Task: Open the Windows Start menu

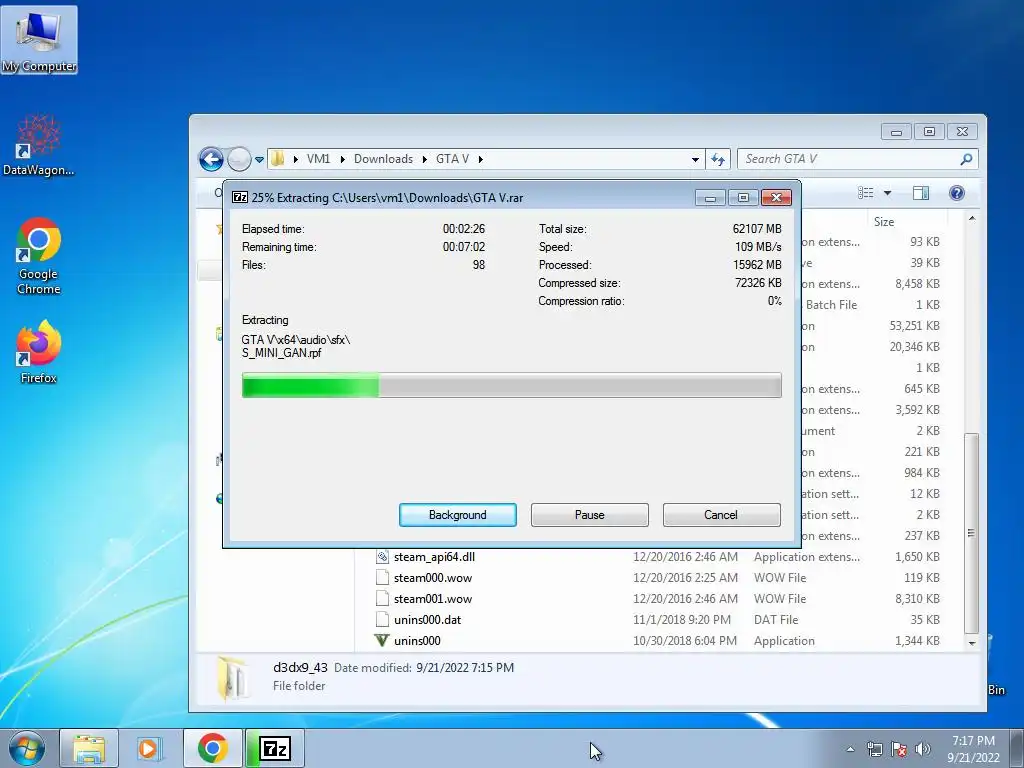Action: [x=27, y=748]
